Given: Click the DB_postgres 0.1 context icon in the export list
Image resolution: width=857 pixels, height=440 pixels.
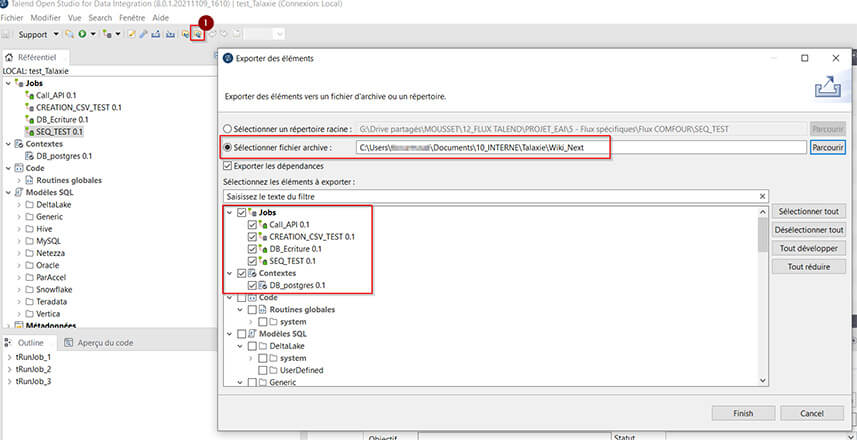Looking at the screenshot, I should click(x=263, y=285).
